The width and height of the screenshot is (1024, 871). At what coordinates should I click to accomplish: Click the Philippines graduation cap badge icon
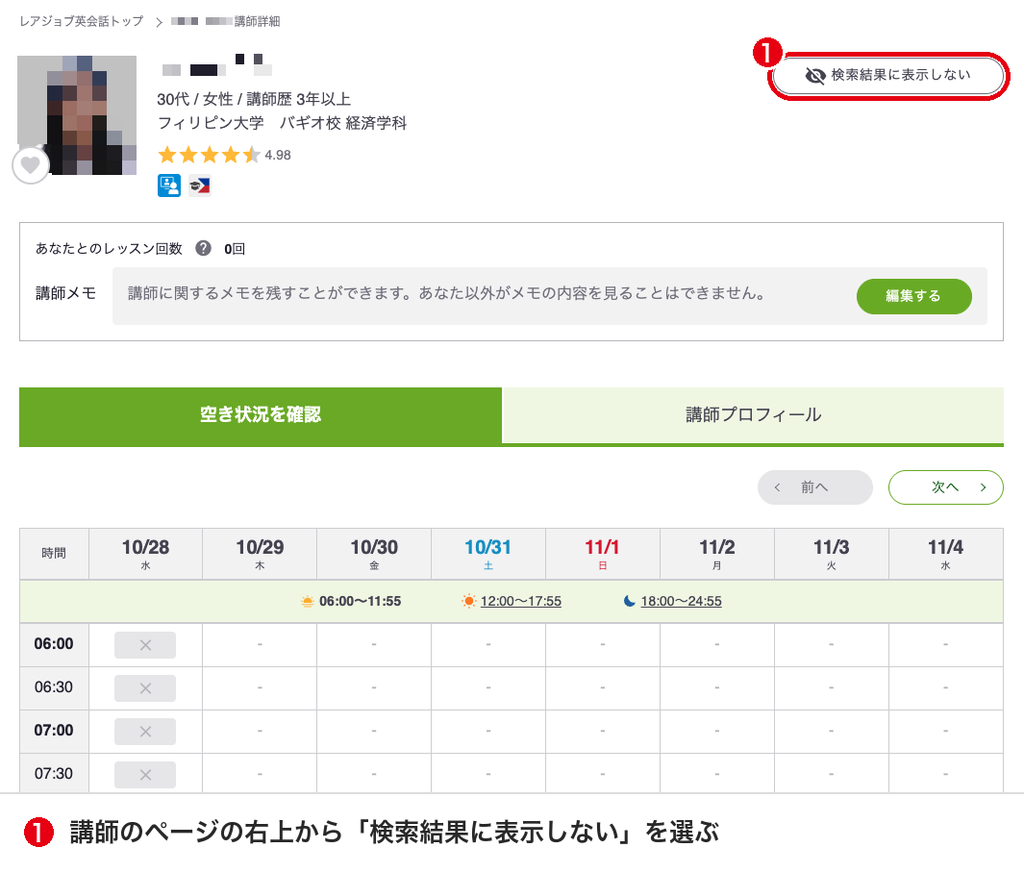point(200,185)
